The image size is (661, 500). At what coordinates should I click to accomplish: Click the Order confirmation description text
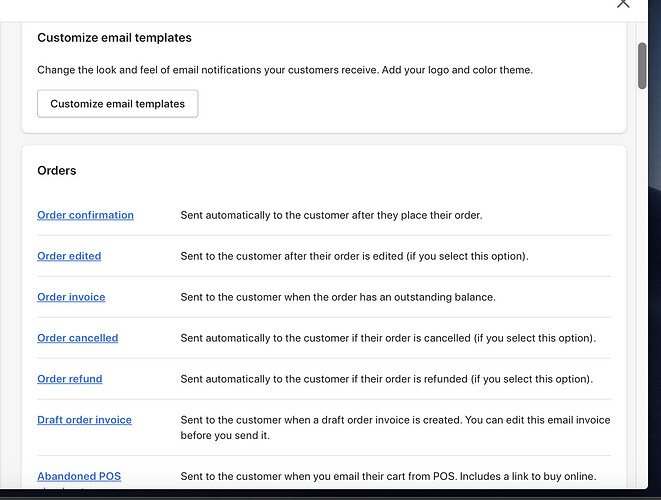point(331,215)
